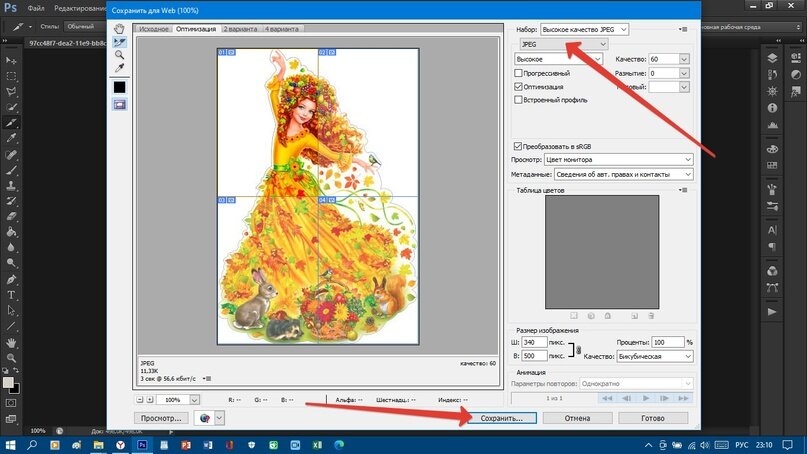Switch to the 4 варианта tab

282,29
